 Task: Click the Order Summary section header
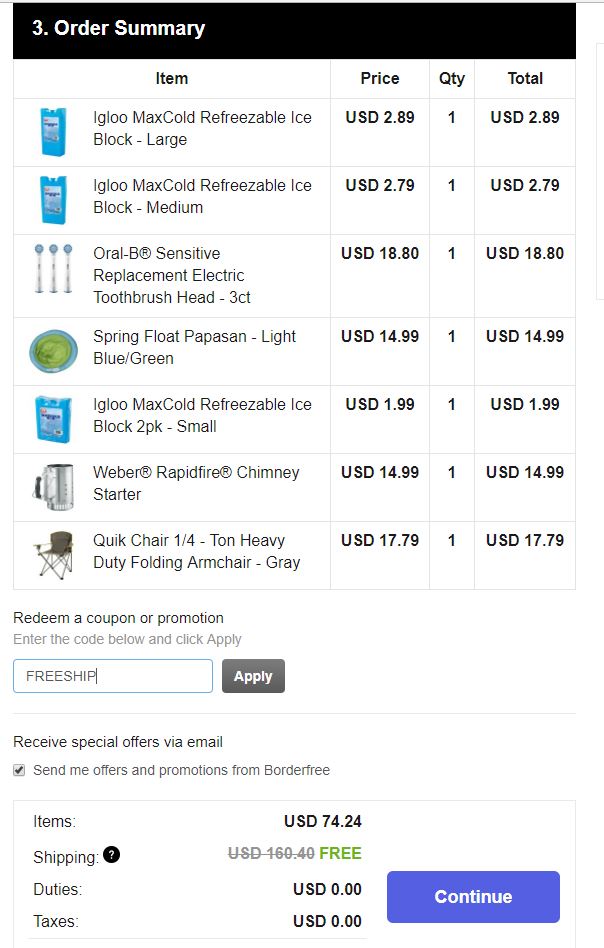pyautogui.click(x=119, y=28)
